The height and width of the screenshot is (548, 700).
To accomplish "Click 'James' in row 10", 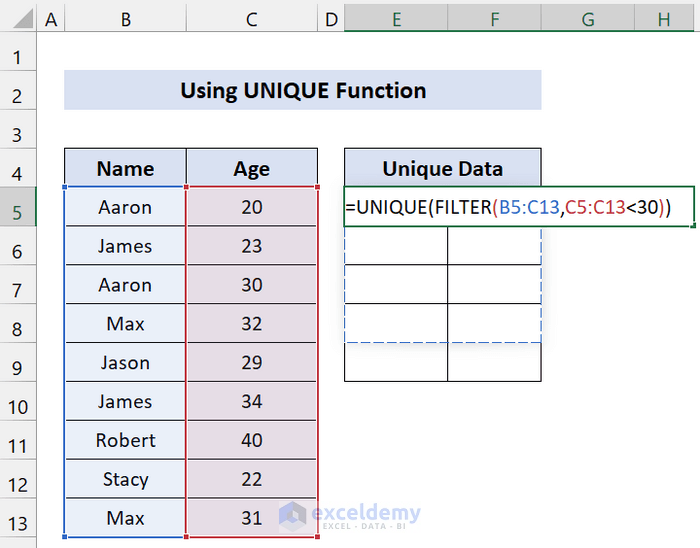I will tap(125, 401).
